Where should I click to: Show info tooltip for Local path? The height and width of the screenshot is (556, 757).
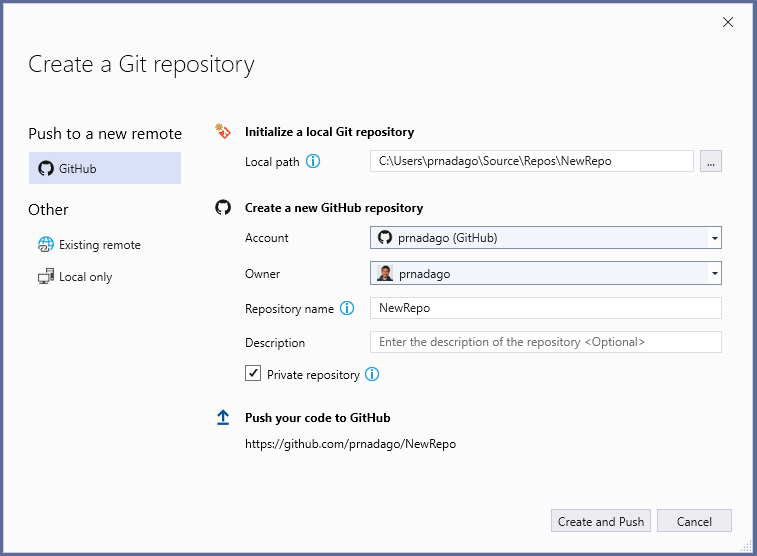click(313, 161)
